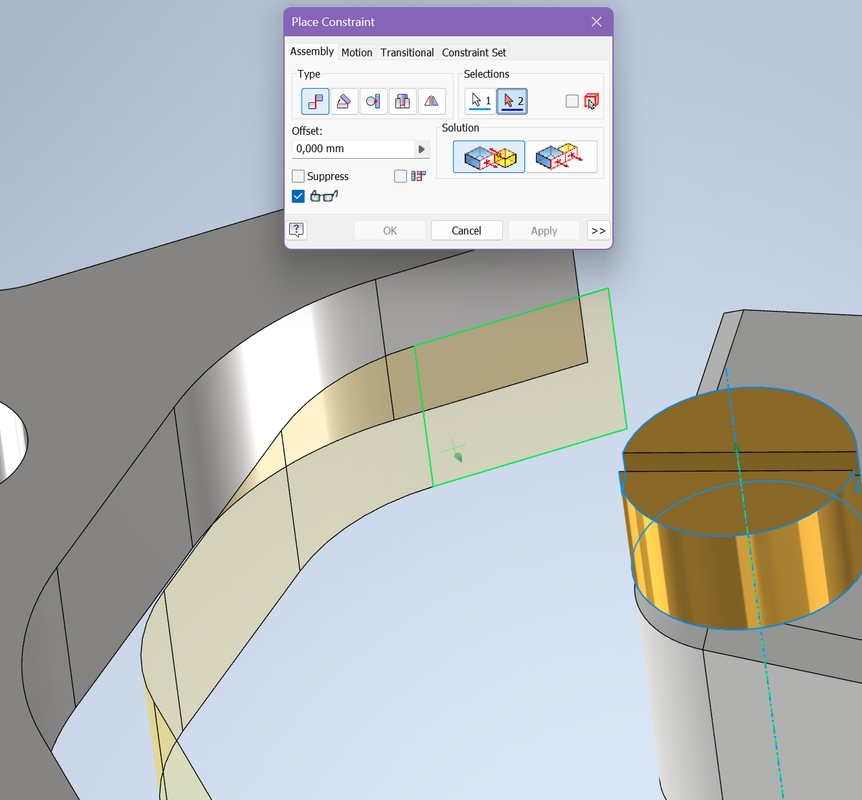The image size is (862, 800).
Task: Switch to the Motion tab
Action: tap(357, 52)
